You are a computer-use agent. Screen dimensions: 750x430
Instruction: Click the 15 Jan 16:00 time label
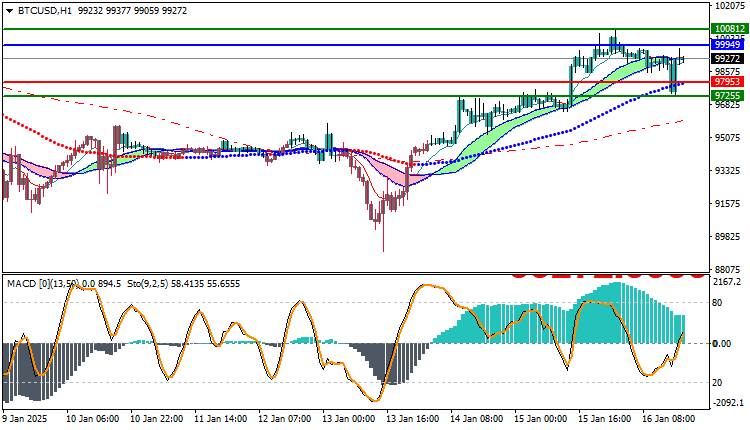605,419
